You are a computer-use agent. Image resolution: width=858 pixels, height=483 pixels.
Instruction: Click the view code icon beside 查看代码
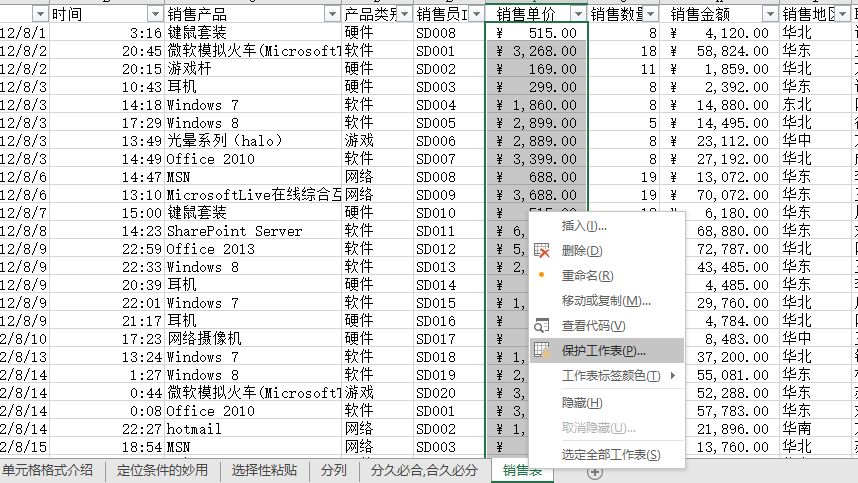tap(541, 326)
